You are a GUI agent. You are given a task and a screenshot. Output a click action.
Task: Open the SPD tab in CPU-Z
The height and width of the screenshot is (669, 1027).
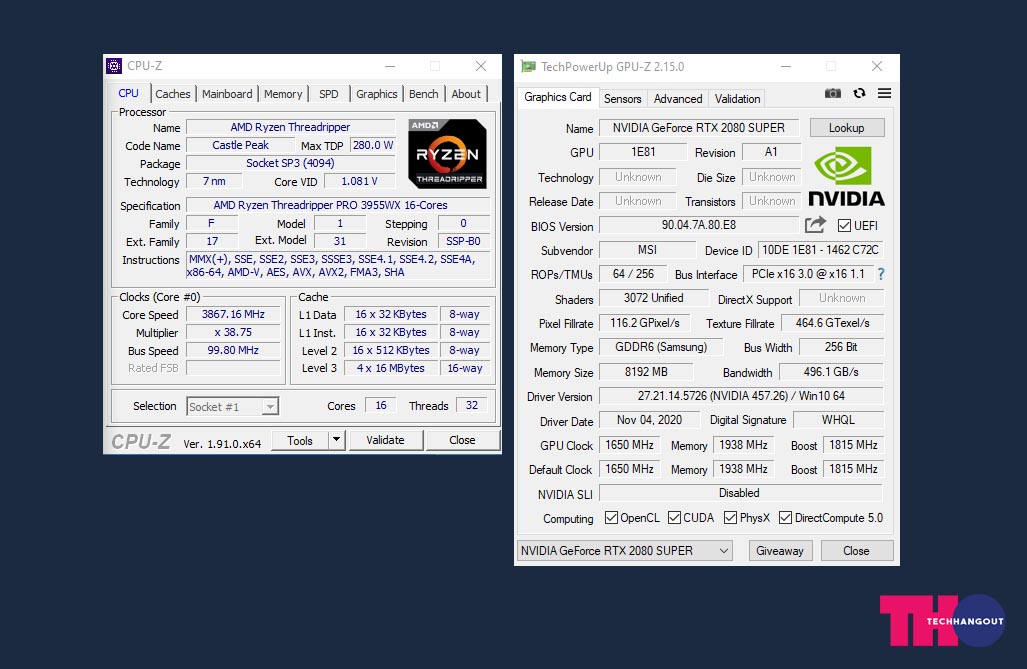pyautogui.click(x=329, y=94)
